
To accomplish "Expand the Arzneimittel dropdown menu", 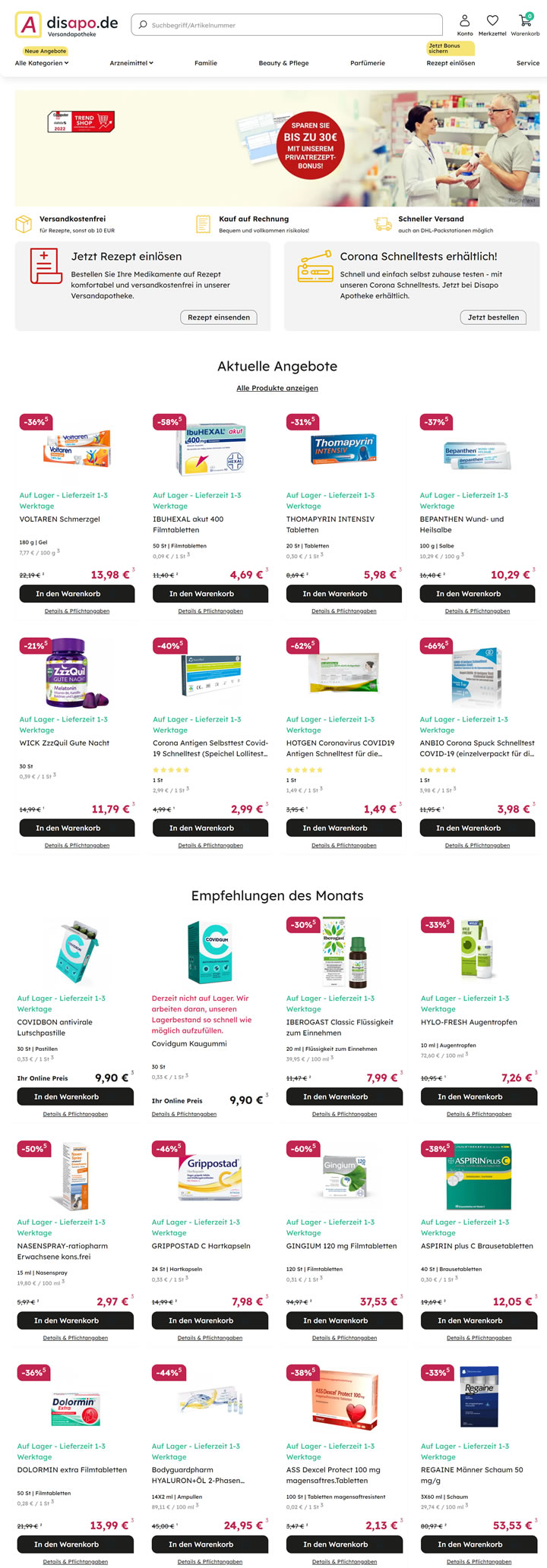I will (x=131, y=63).
